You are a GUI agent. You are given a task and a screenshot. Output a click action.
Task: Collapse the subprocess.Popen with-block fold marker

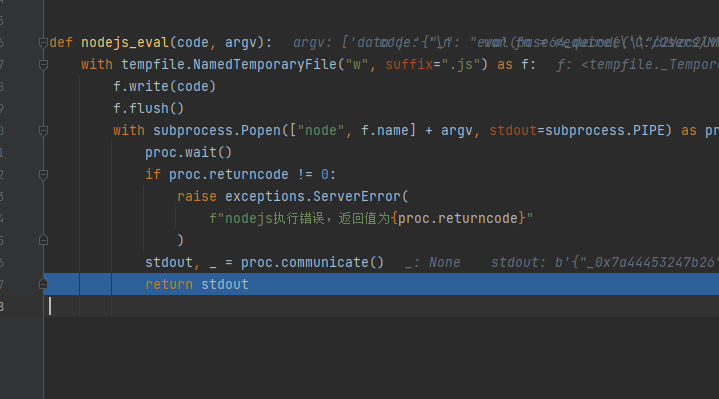pyautogui.click(x=43, y=131)
